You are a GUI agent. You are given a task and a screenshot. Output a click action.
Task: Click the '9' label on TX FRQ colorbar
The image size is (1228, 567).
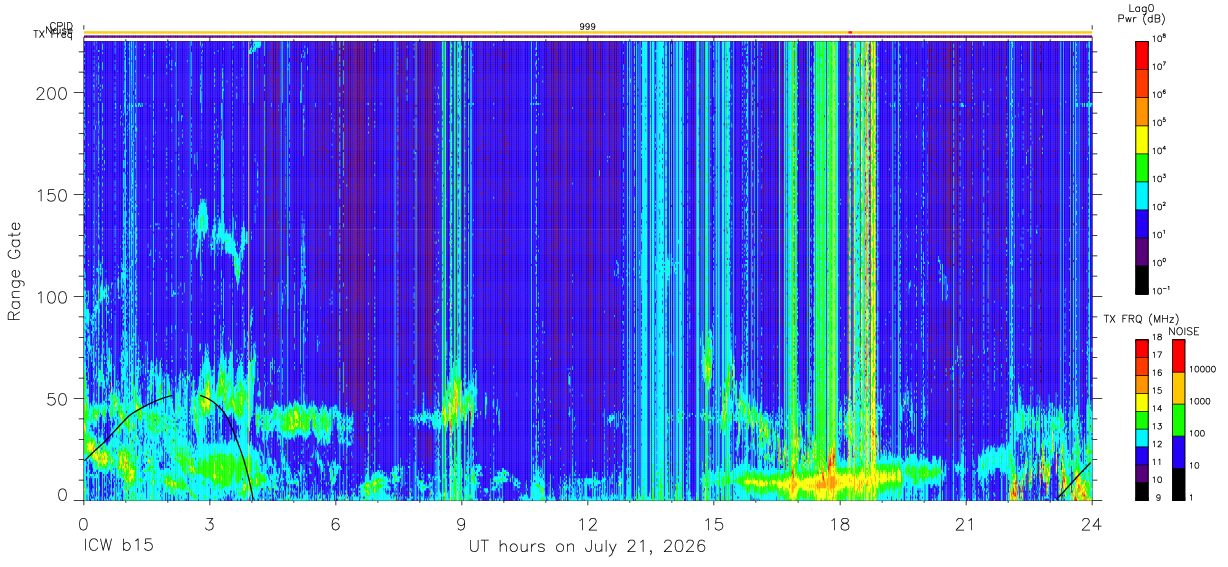[1158, 496]
